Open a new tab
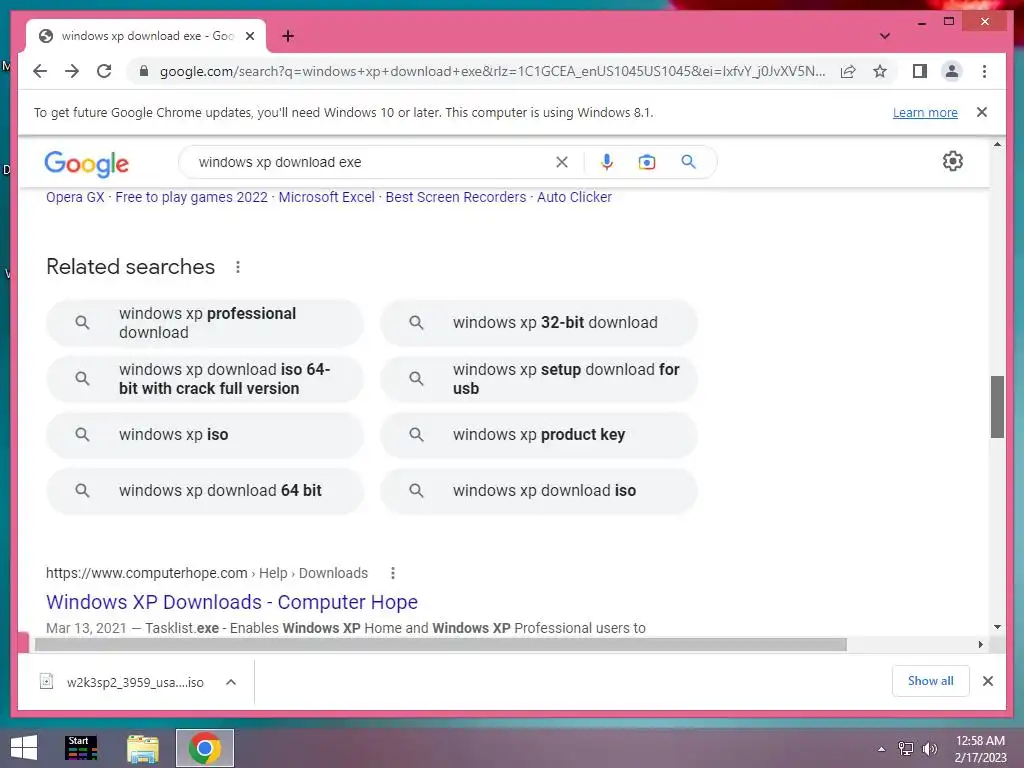The image size is (1024, 768). [288, 36]
